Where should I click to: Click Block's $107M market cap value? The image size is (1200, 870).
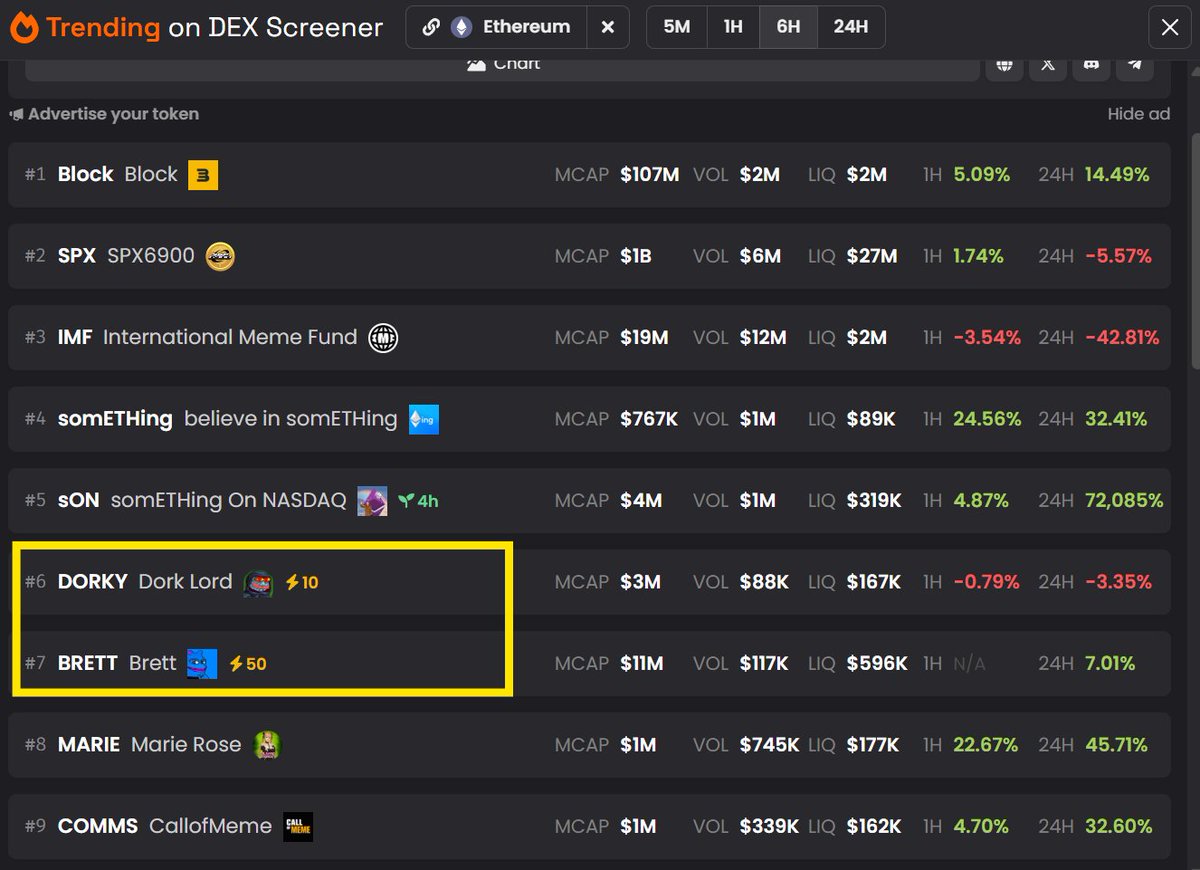click(650, 175)
